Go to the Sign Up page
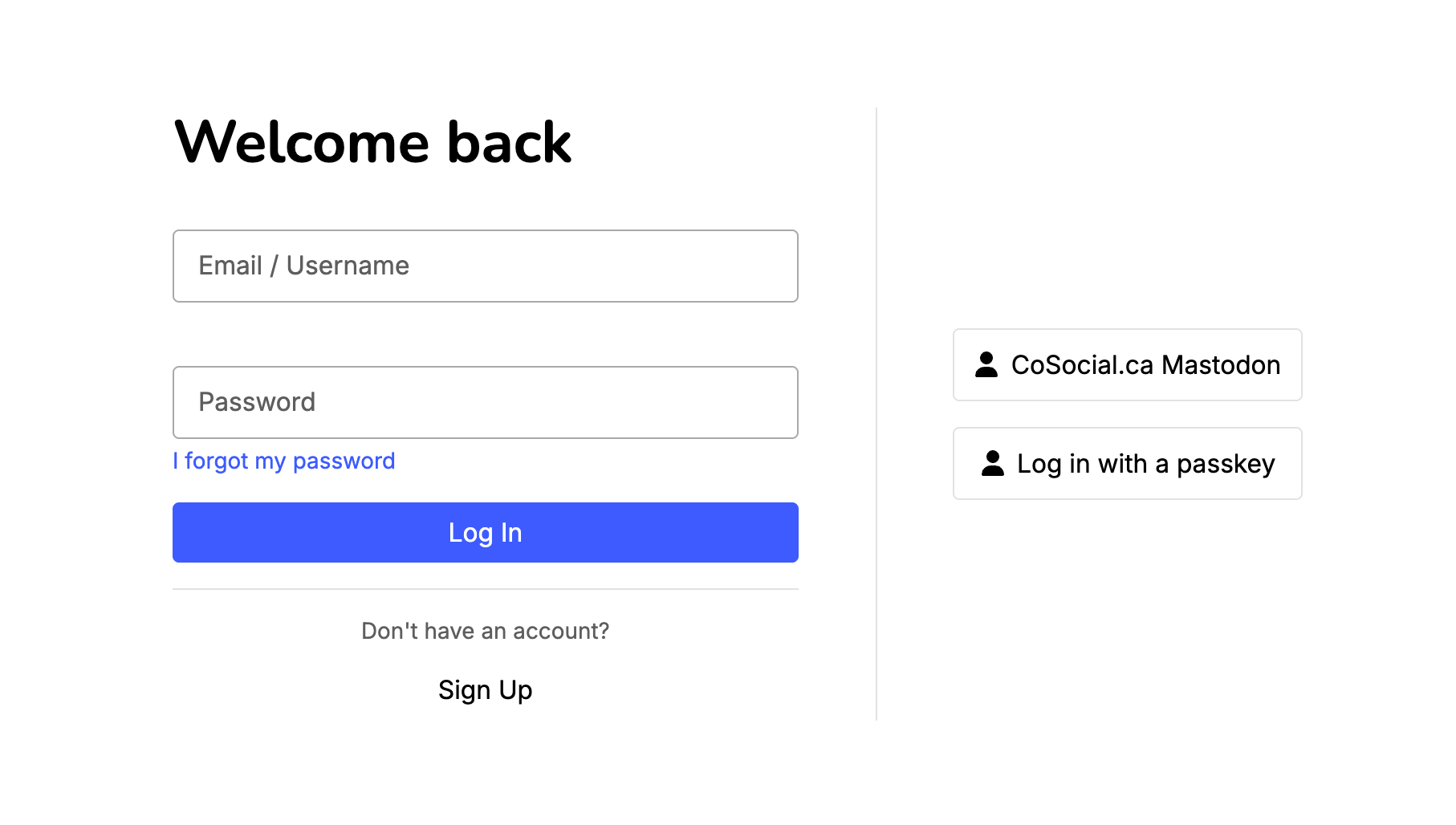Viewport: 1456px width, 825px height. coord(485,690)
